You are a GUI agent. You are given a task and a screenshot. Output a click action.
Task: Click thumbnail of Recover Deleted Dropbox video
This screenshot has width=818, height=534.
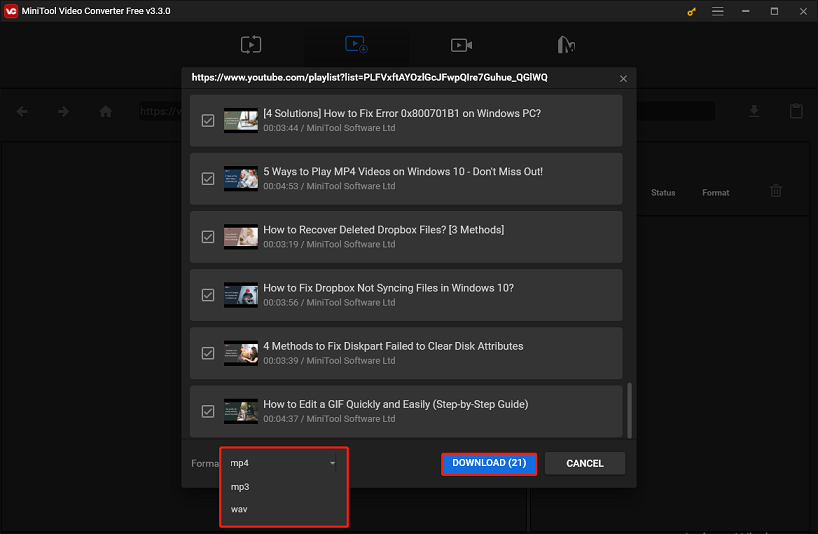241,237
